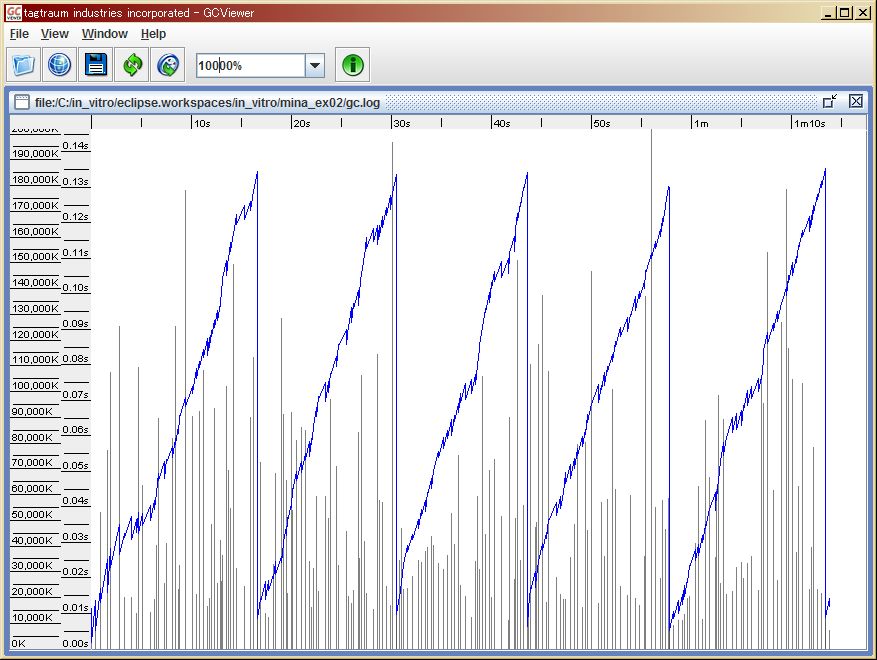The height and width of the screenshot is (660, 877).
Task: Click the gc.log document frame icon
Action: 22,102
